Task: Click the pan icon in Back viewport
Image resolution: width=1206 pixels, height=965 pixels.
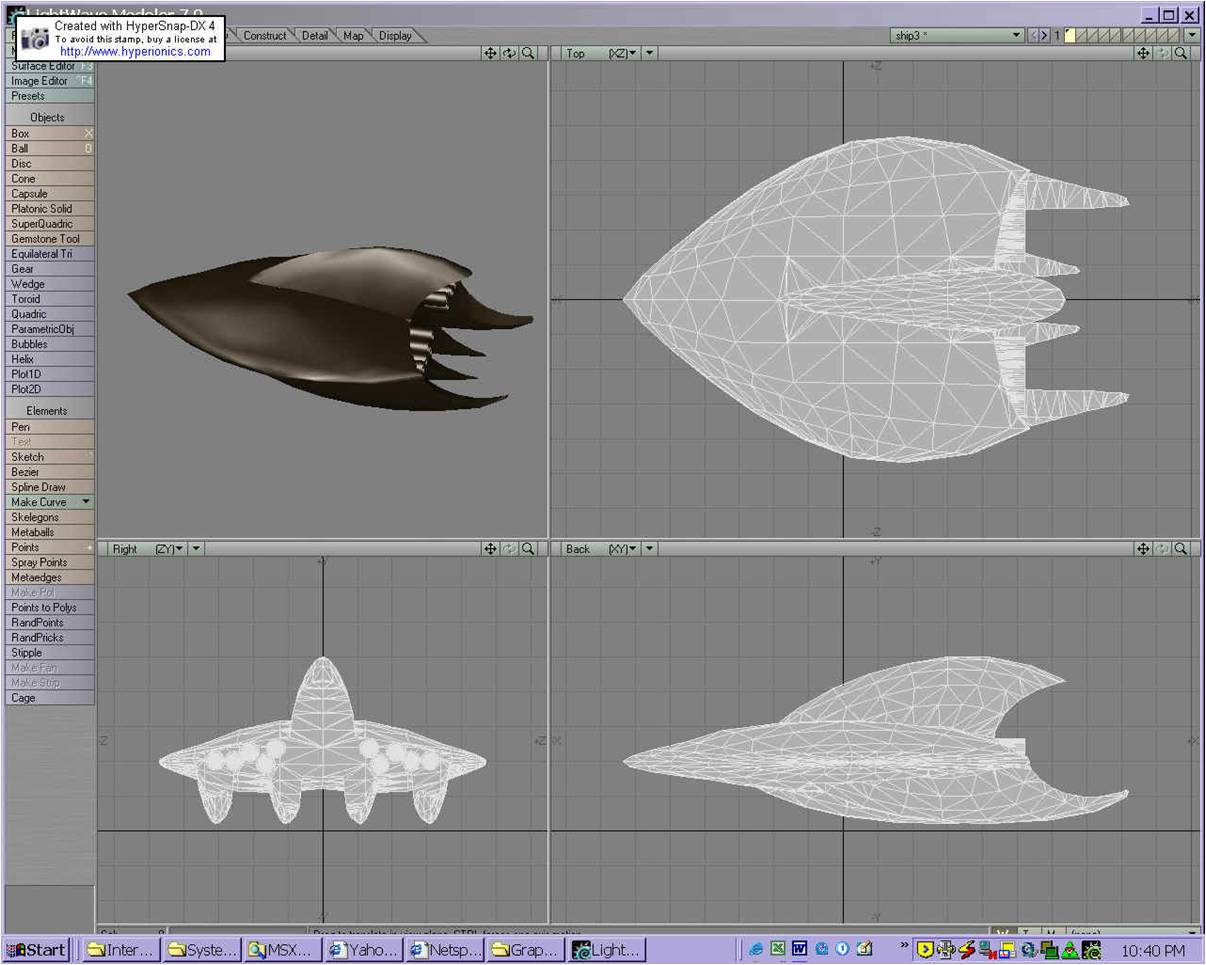Action: pyautogui.click(x=1143, y=549)
